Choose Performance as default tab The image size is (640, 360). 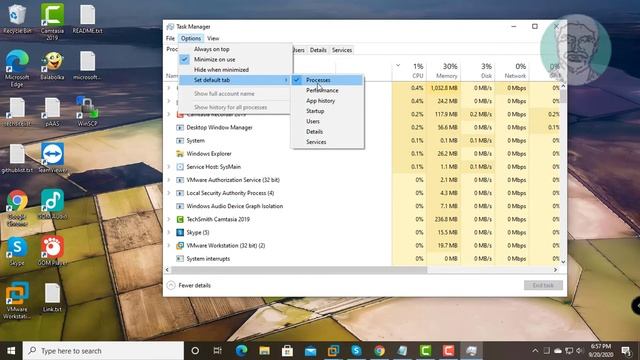327,90
